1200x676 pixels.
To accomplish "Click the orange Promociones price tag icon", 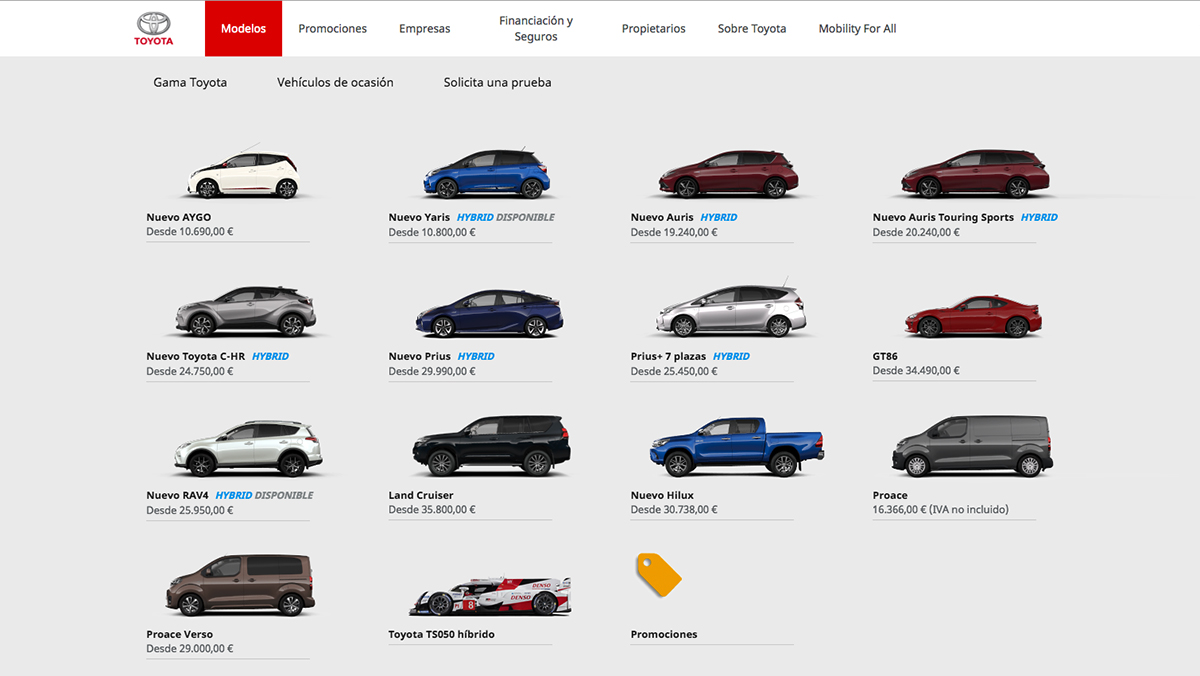I will coord(658,575).
